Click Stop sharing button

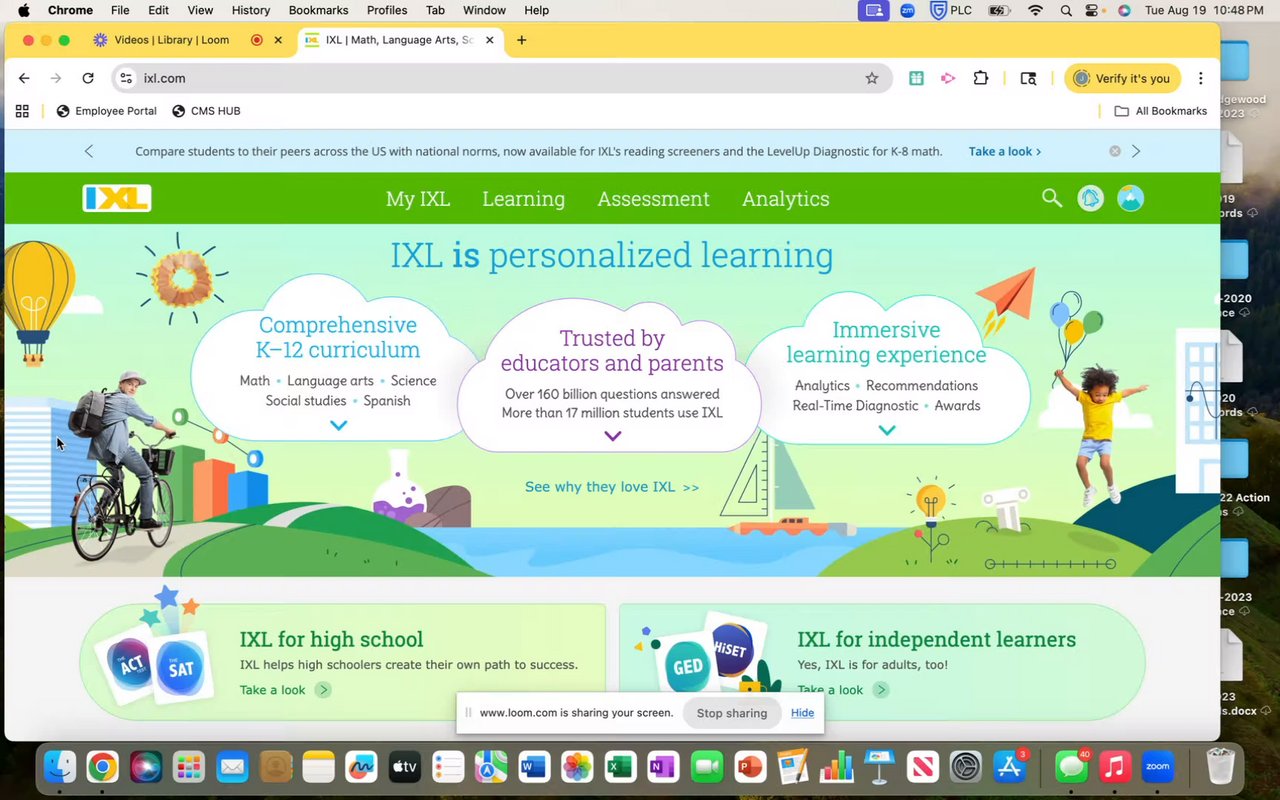(x=732, y=713)
